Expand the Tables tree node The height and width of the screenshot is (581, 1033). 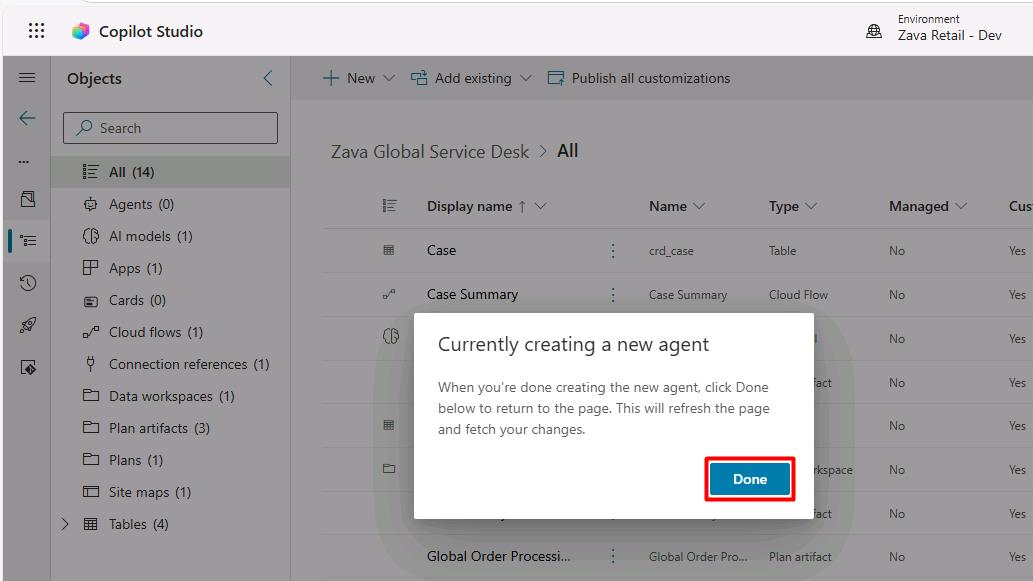[65, 524]
